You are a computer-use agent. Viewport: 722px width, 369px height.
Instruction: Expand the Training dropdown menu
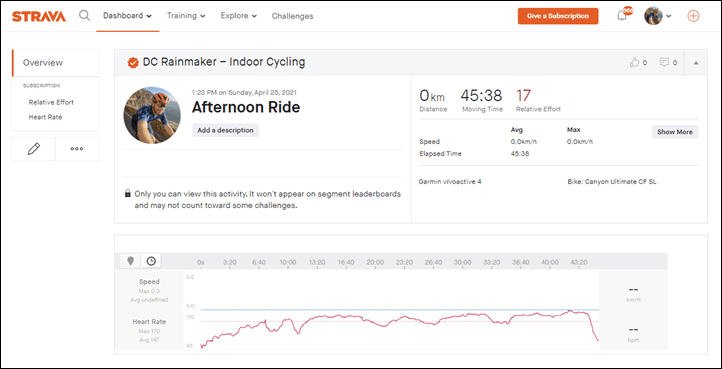[186, 16]
